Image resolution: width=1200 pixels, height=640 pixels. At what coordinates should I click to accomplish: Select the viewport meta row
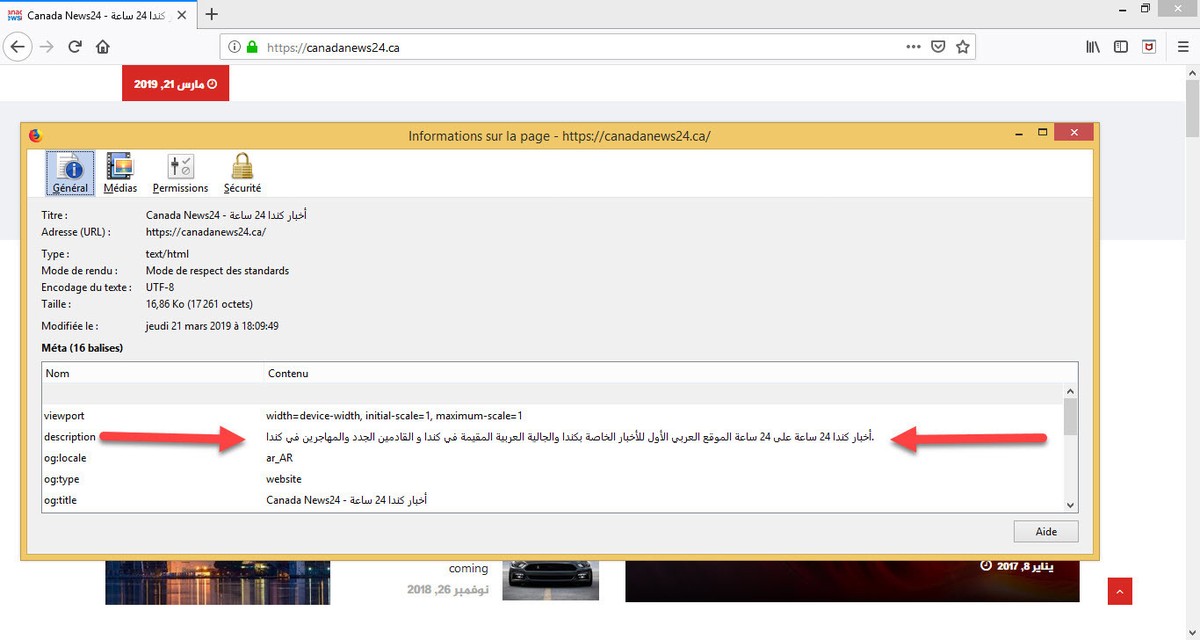click(552, 415)
